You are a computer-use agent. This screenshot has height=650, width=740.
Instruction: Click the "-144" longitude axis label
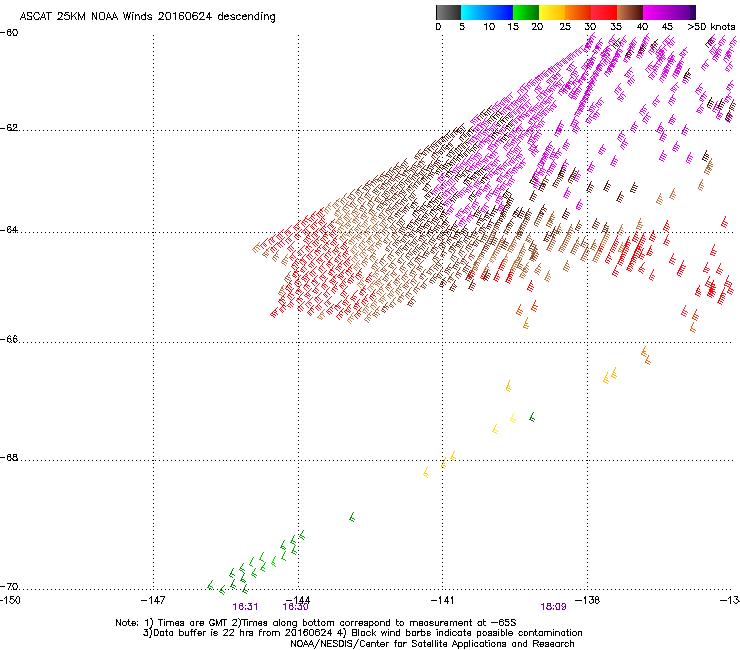pos(298,600)
